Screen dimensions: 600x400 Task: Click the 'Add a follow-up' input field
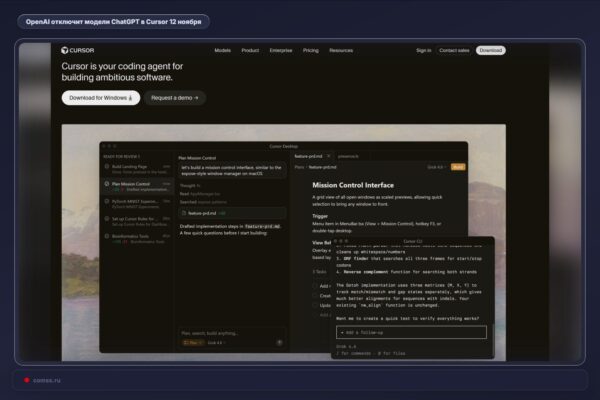tap(411, 332)
